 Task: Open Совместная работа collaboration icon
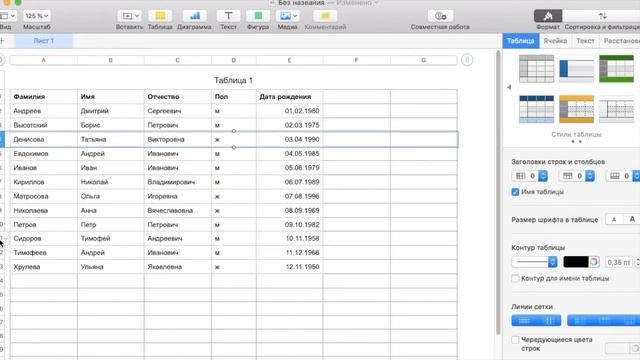440,16
